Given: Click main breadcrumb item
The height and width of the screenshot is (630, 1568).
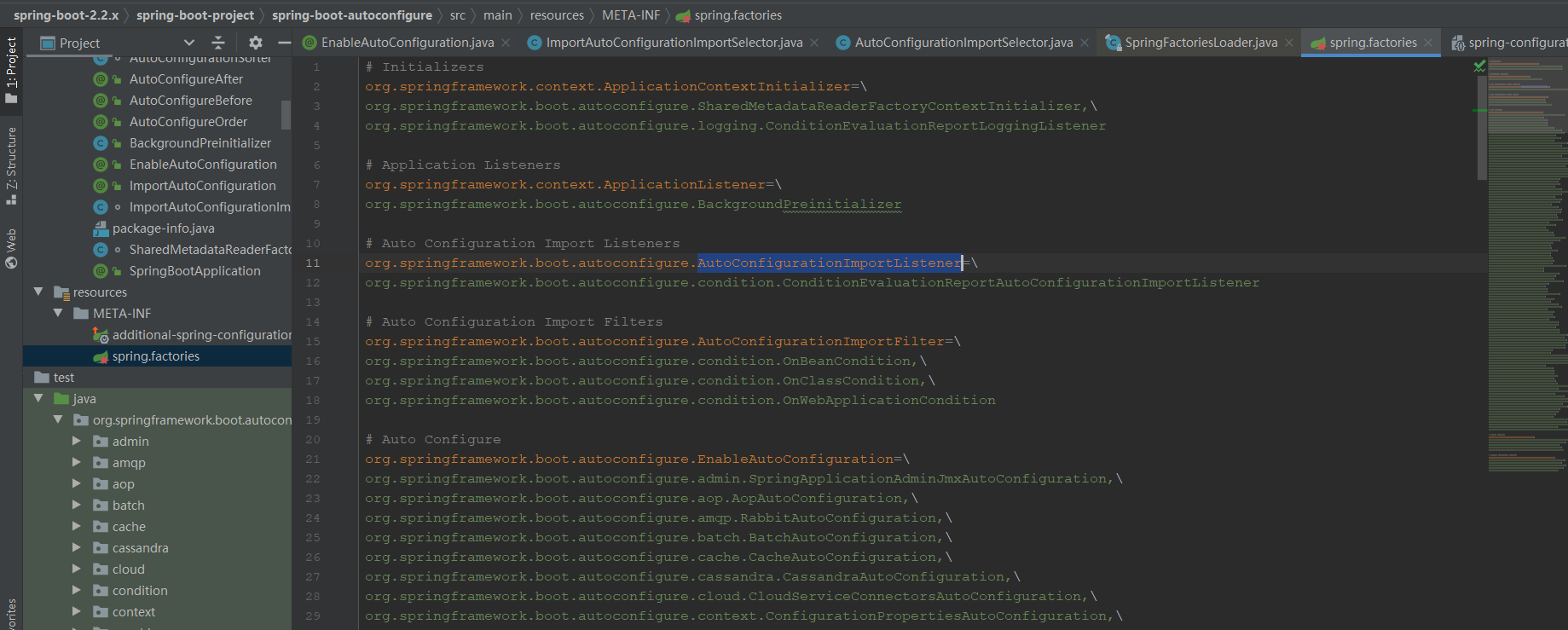Looking at the screenshot, I should point(498,15).
